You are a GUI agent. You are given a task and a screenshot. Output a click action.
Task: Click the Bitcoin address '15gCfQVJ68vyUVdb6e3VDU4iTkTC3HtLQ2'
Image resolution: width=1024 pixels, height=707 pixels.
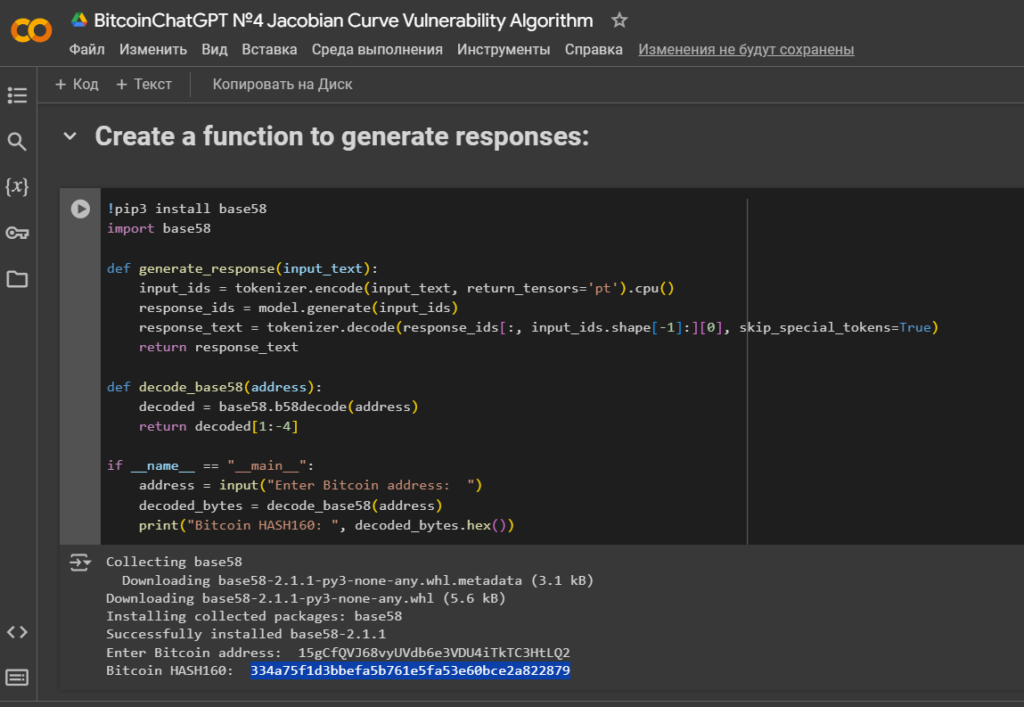click(434, 652)
